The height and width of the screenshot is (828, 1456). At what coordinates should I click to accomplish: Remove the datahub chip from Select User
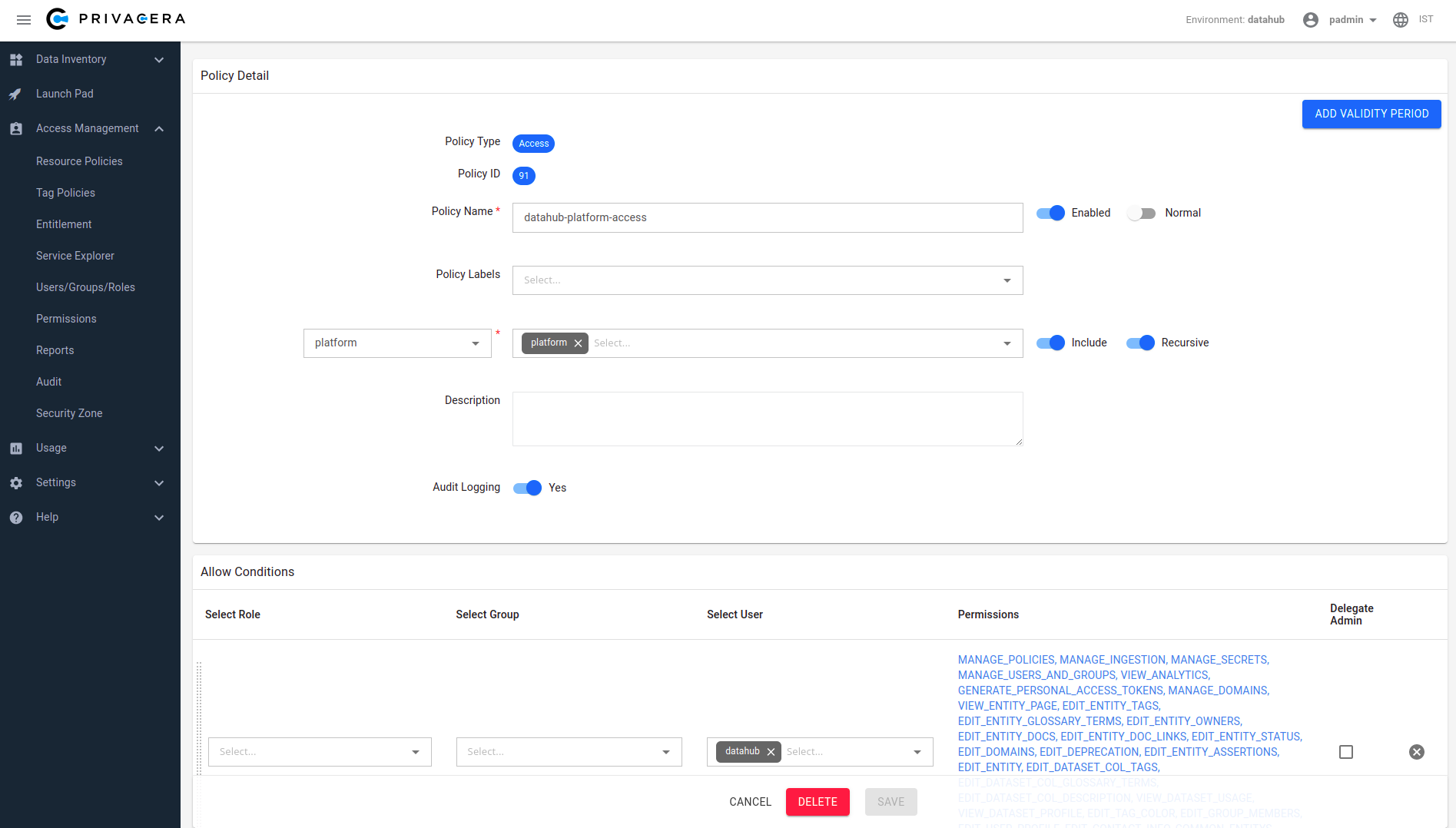point(771,752)
